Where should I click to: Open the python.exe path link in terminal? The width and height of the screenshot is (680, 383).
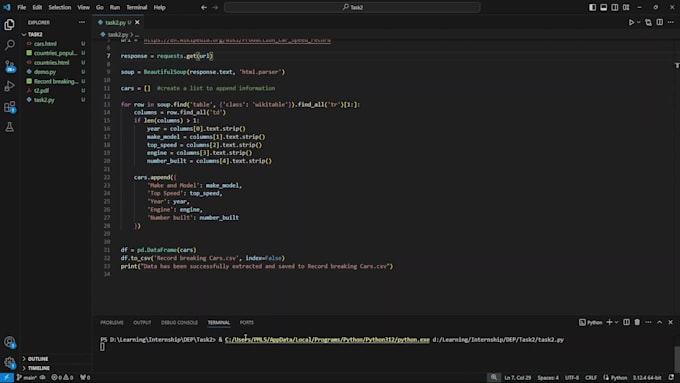click(x=327, y=340)
